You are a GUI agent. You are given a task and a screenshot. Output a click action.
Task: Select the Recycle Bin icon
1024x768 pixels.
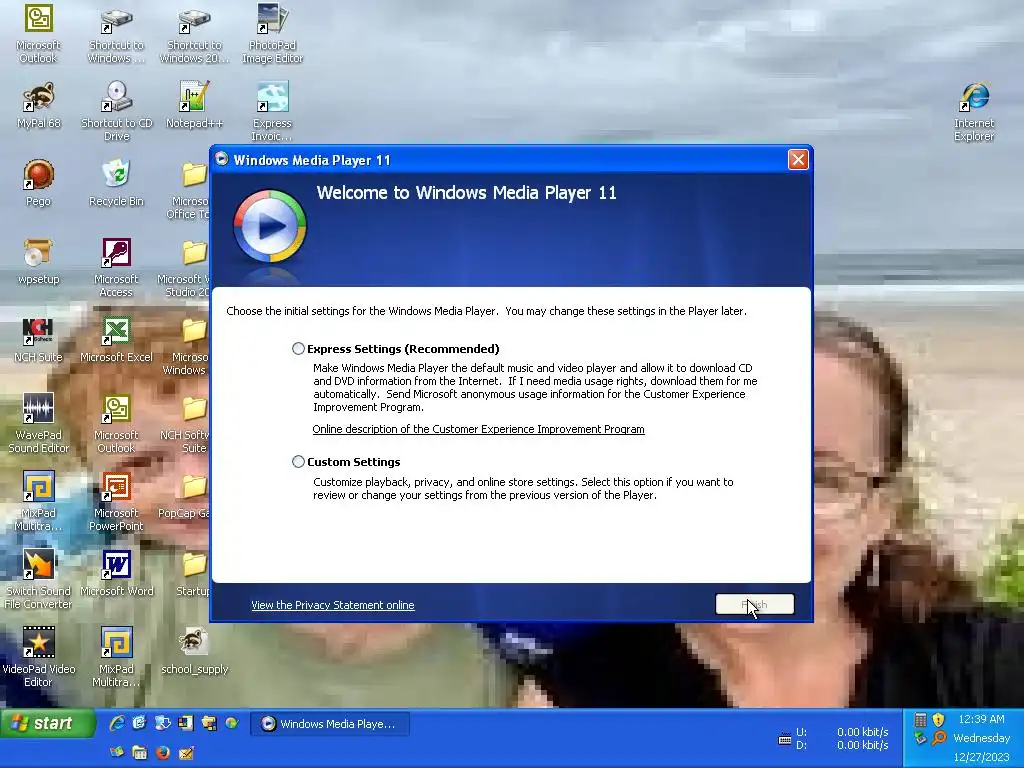[116, 183]
